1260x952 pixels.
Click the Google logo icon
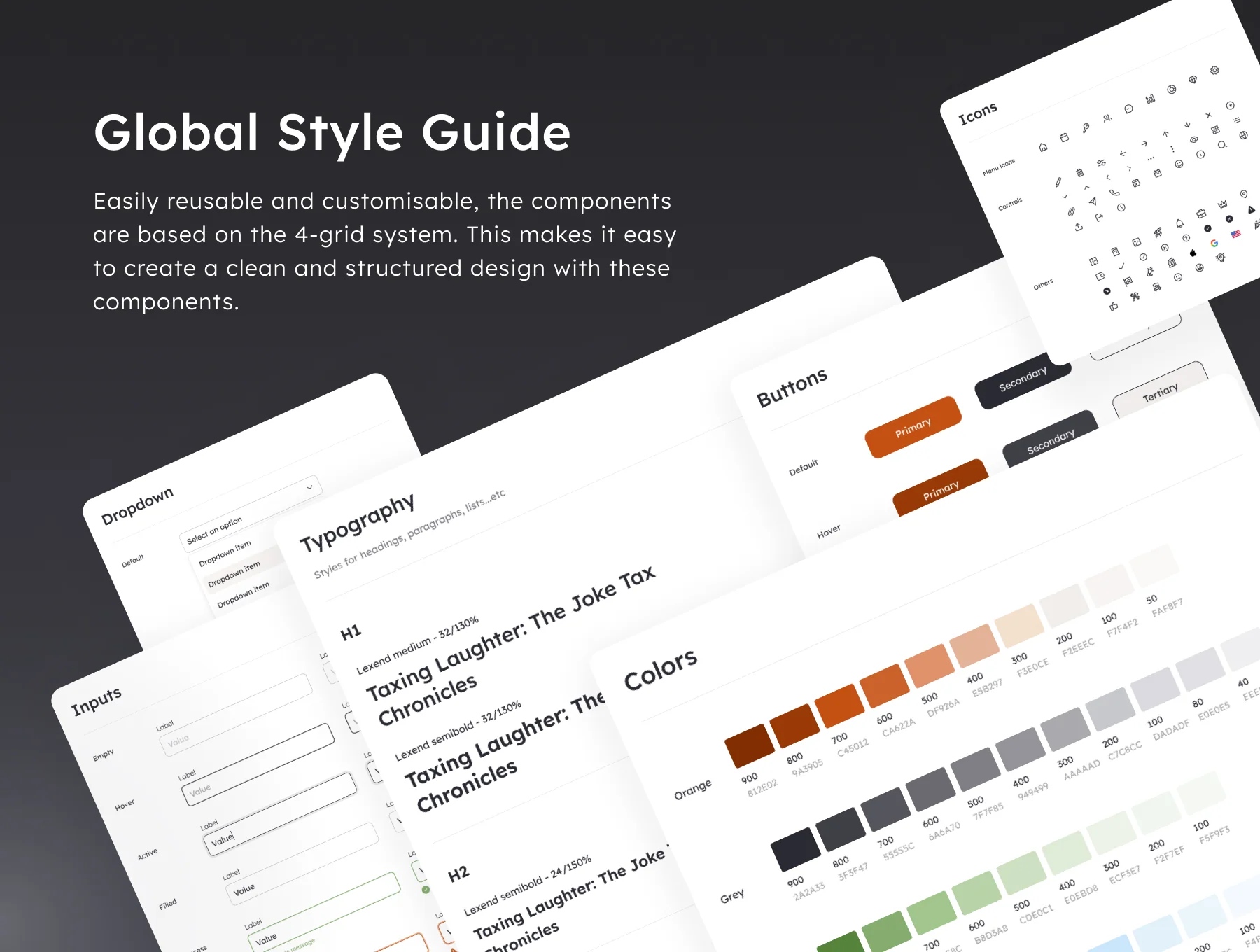tap(1214, 243)
